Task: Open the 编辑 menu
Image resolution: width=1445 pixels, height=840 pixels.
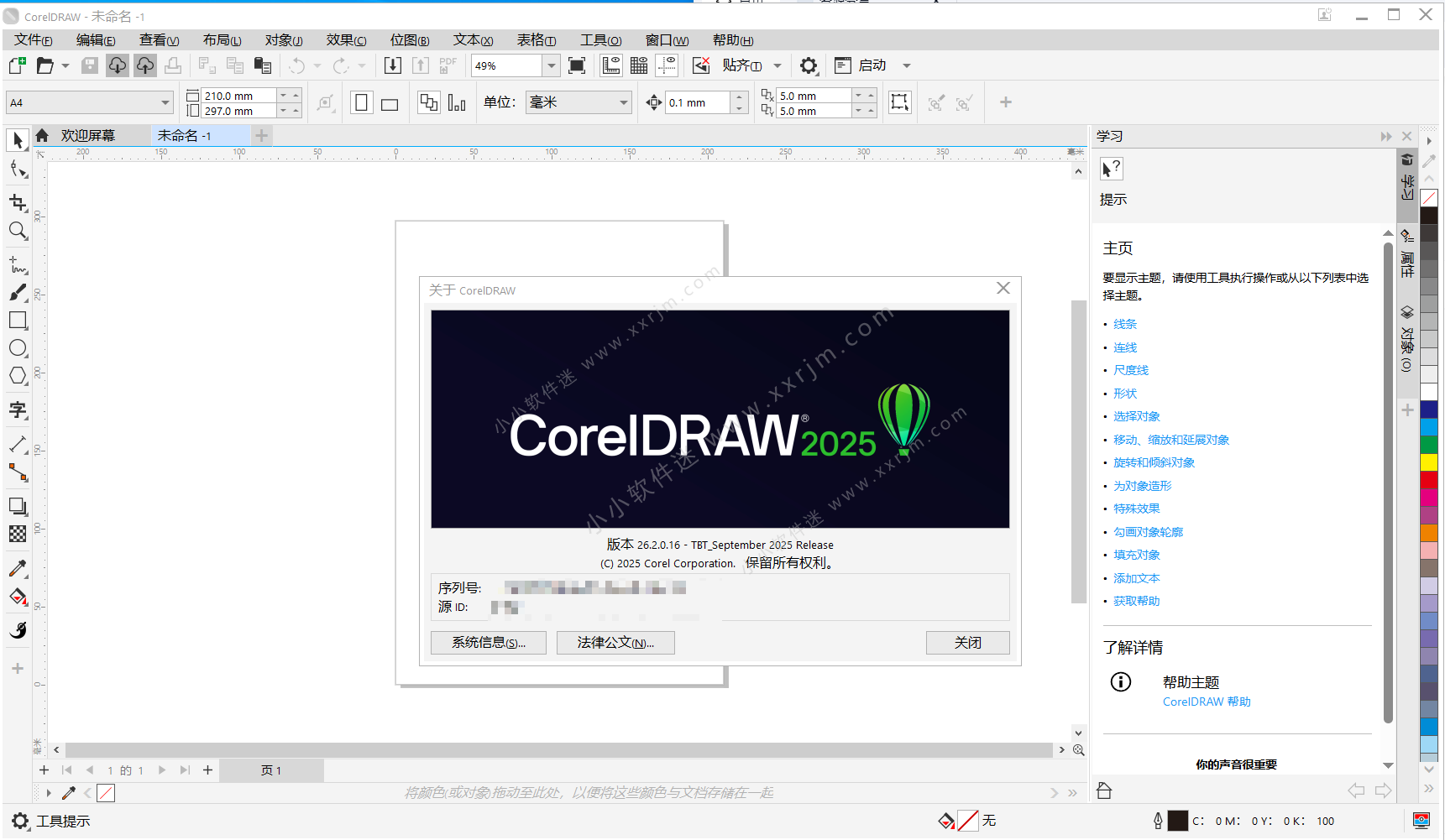Action: 96,40
